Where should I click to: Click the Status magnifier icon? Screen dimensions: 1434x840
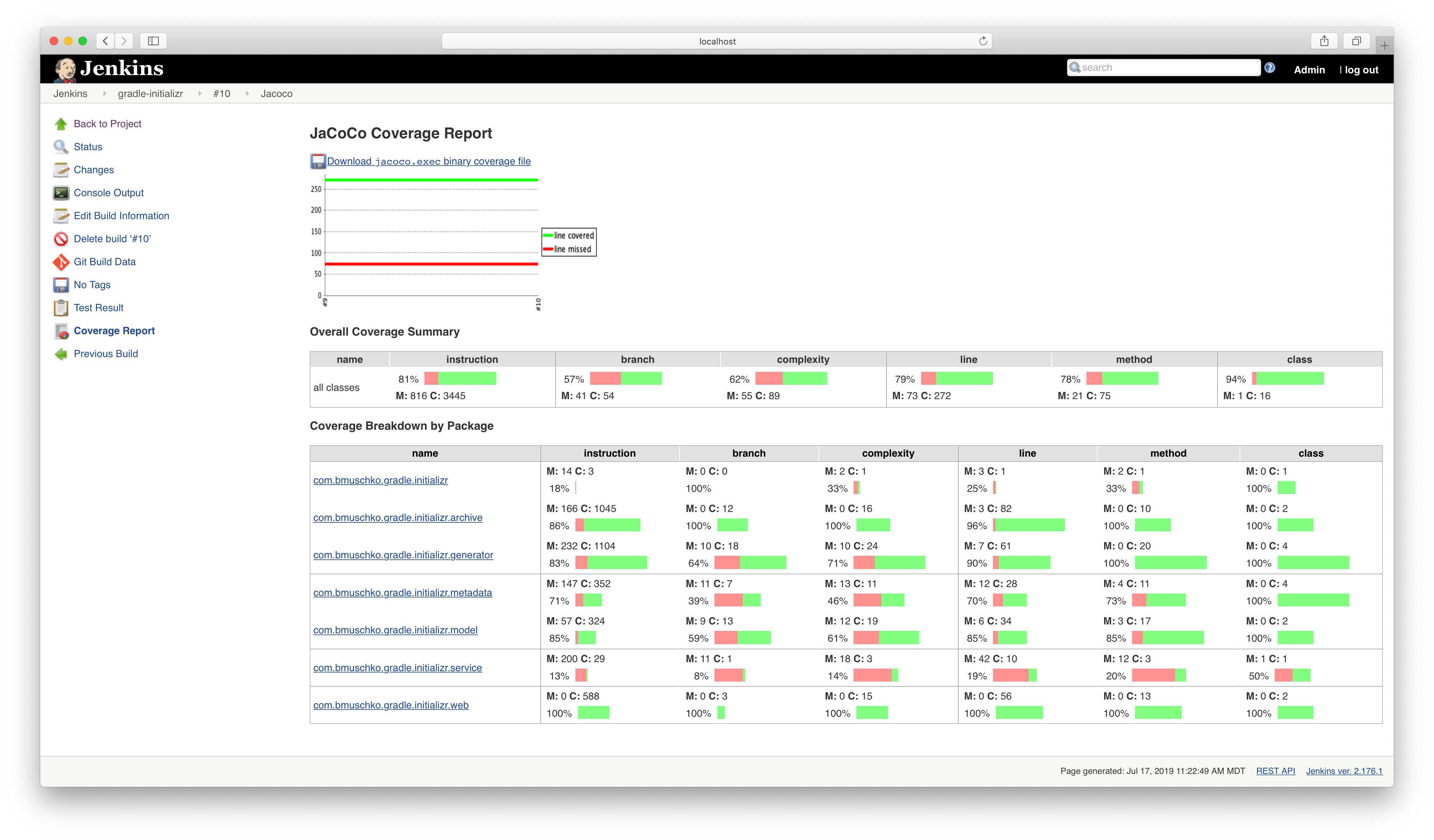[61, 147]
